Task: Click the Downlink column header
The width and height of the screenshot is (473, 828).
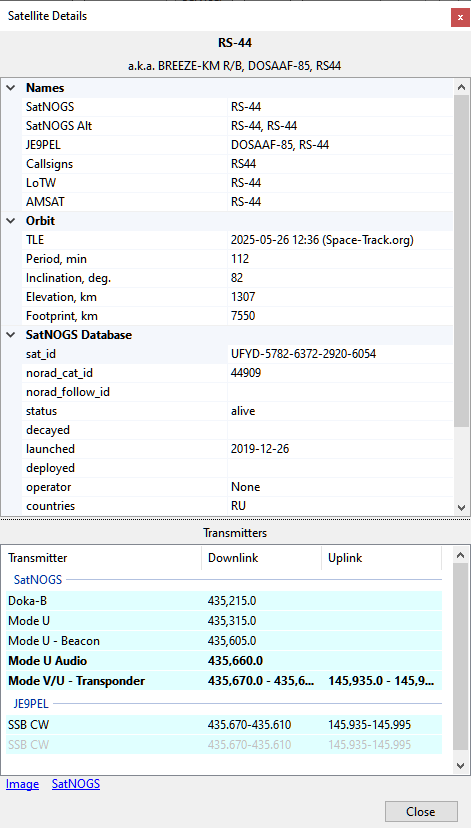Action: click(x=261, y=558)
